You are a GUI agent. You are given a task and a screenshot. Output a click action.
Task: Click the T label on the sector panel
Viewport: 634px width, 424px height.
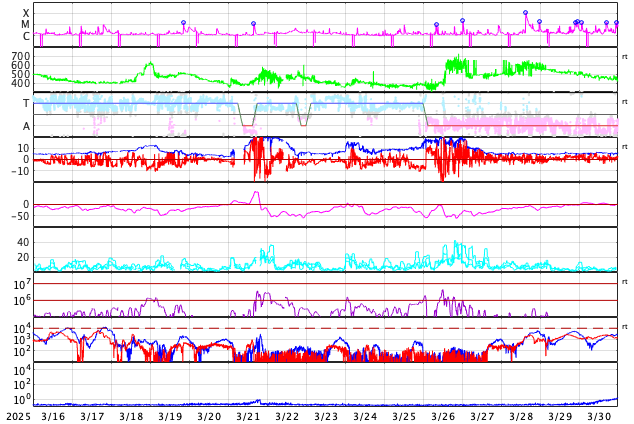(x=26, y=103)
